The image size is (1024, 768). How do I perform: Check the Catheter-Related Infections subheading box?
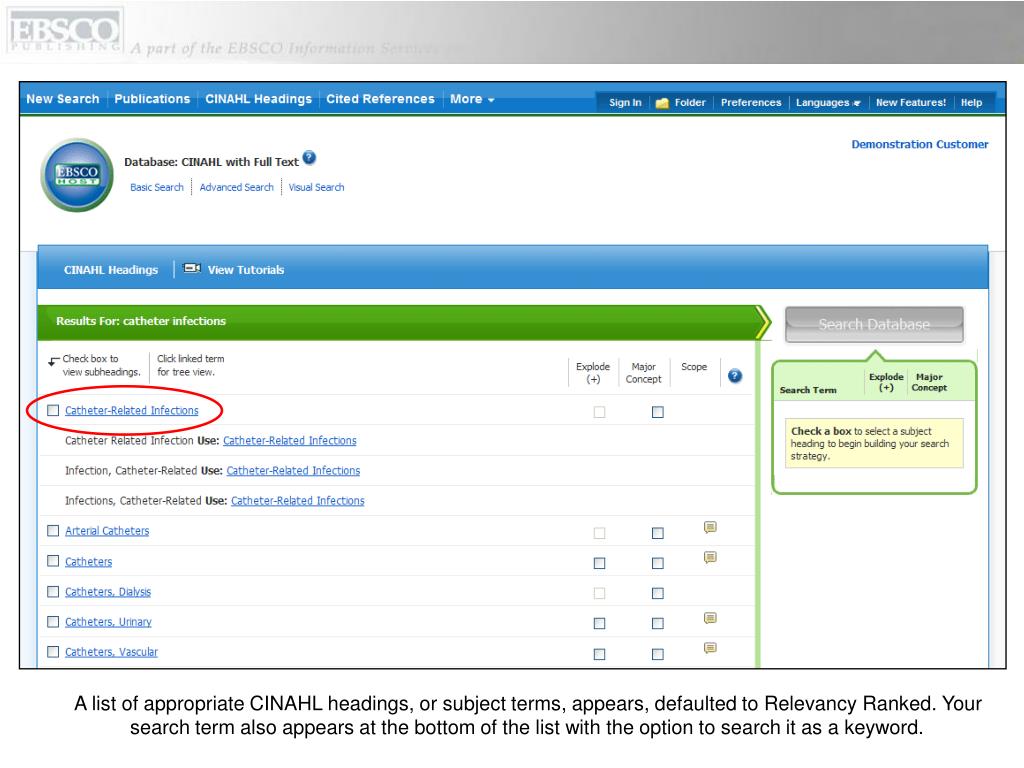pos(53,410)
